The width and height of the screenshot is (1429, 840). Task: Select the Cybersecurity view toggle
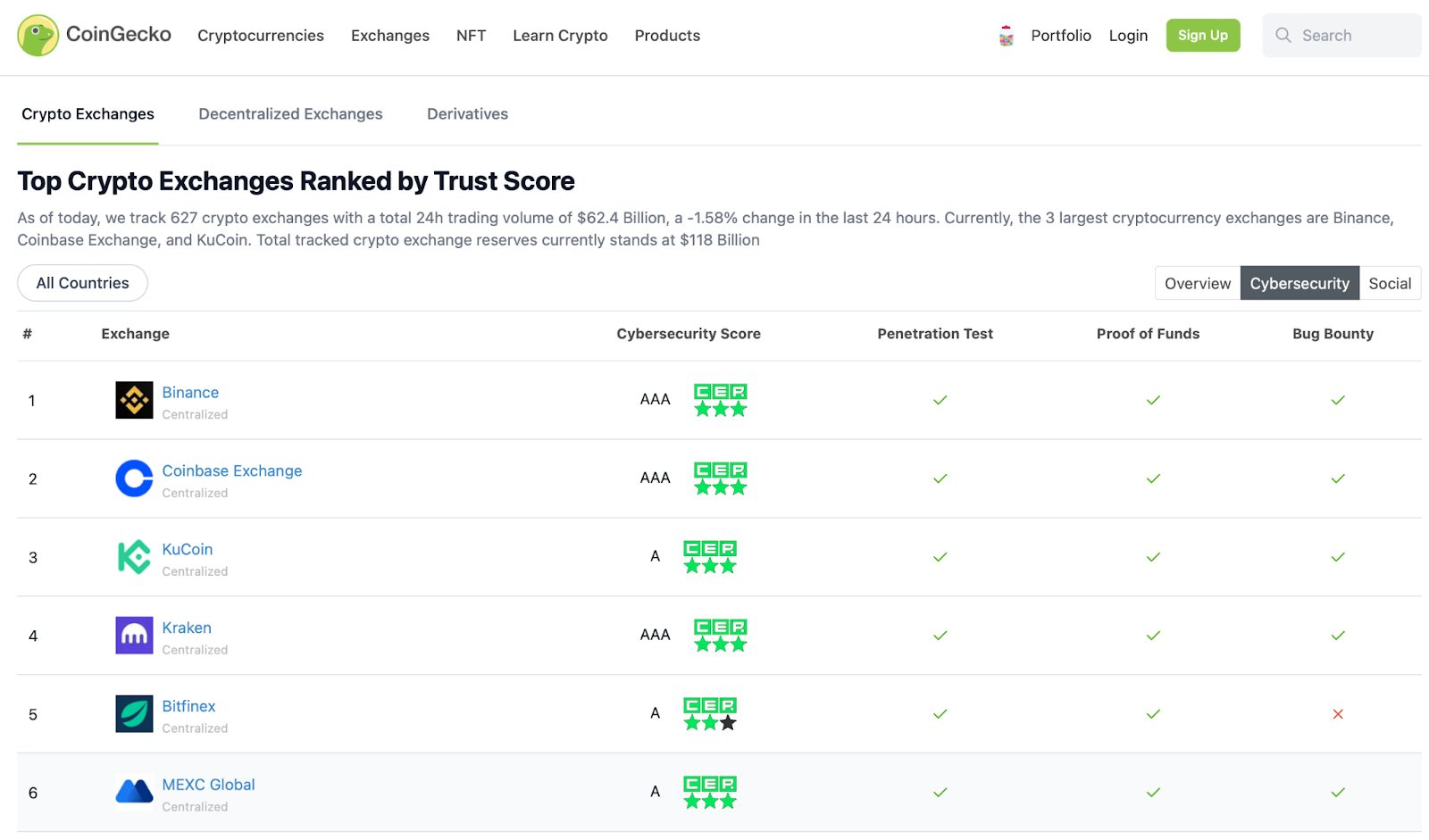click(x=1299, y=283)
